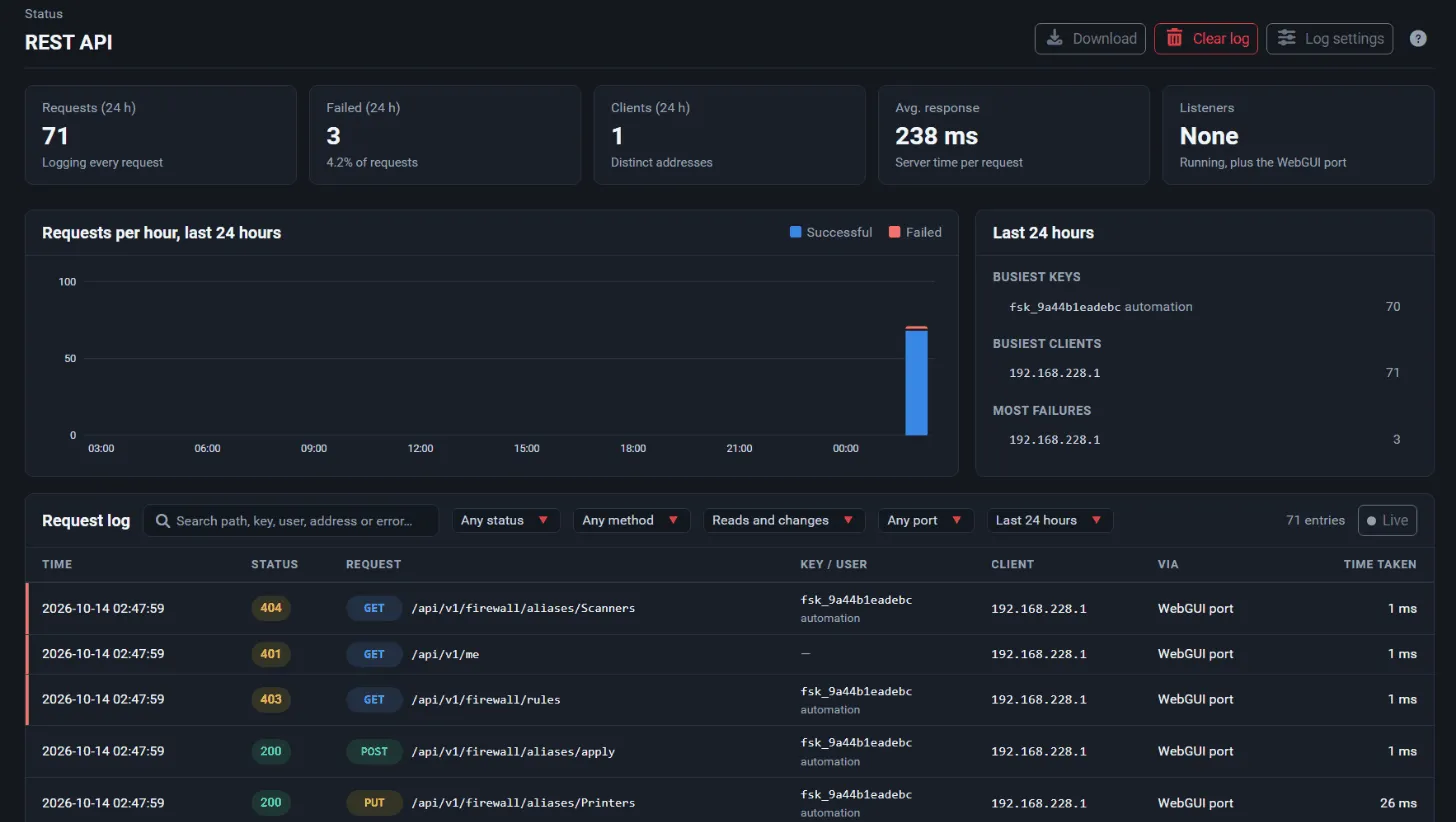The image size is (1456, 822).
Task: Open the Any port filter dropdown
Action: coord(926,520)
